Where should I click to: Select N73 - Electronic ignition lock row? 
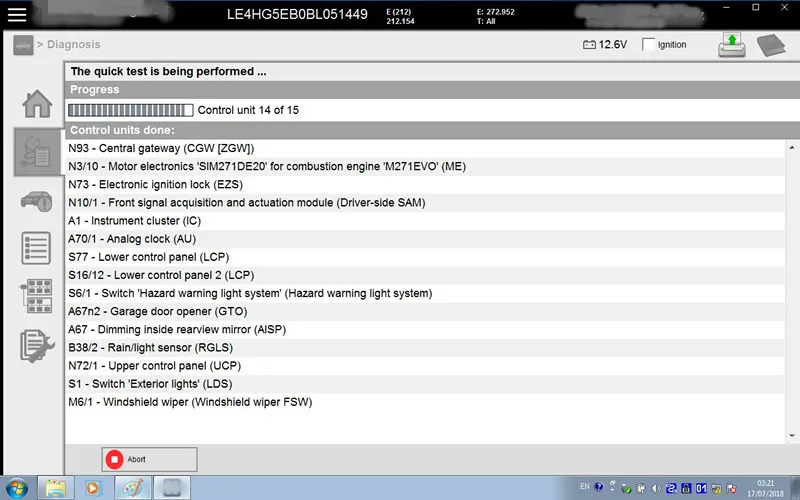[x=424, y=185]
